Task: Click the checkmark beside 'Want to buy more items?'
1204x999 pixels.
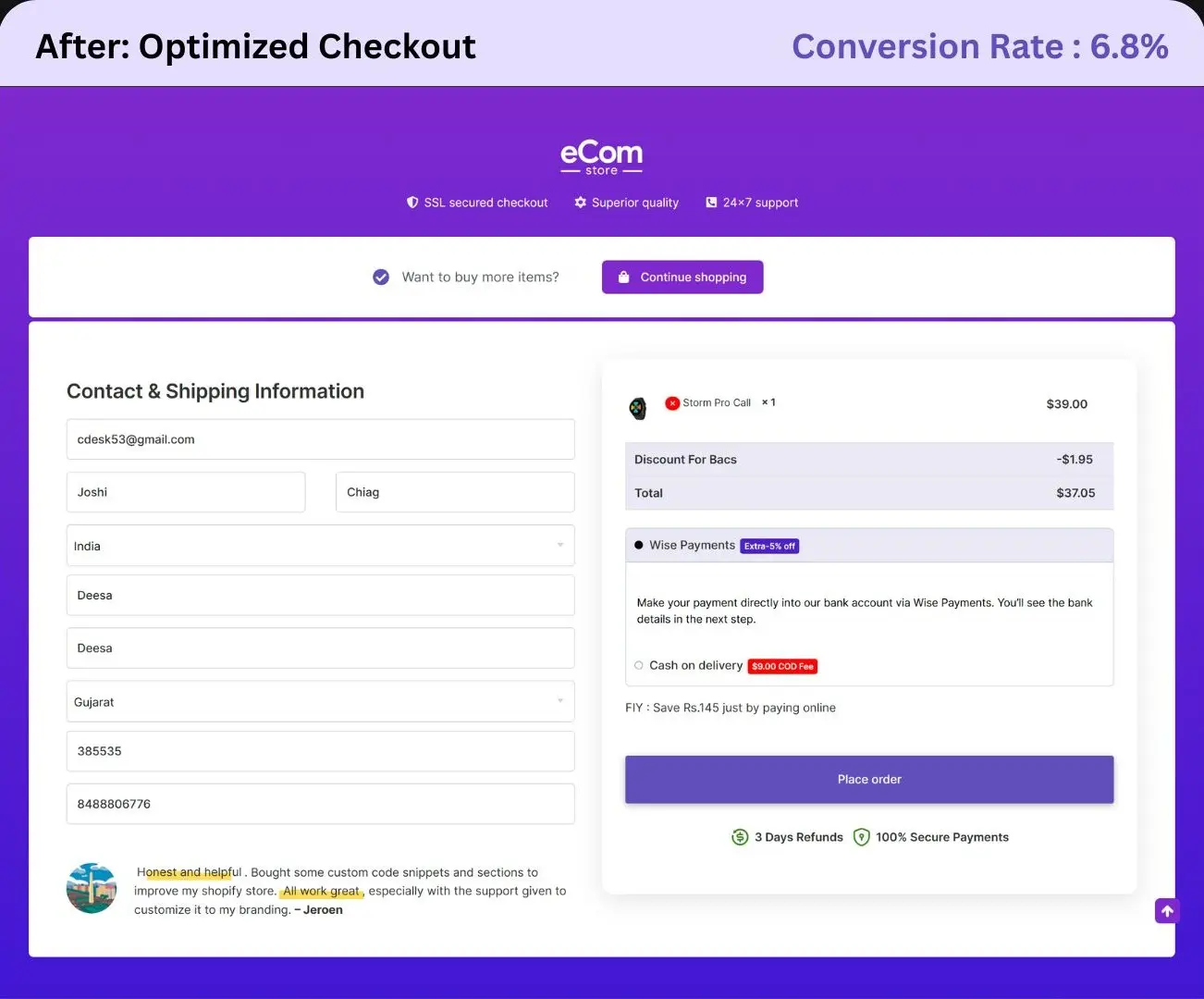Action: (381, 277)
